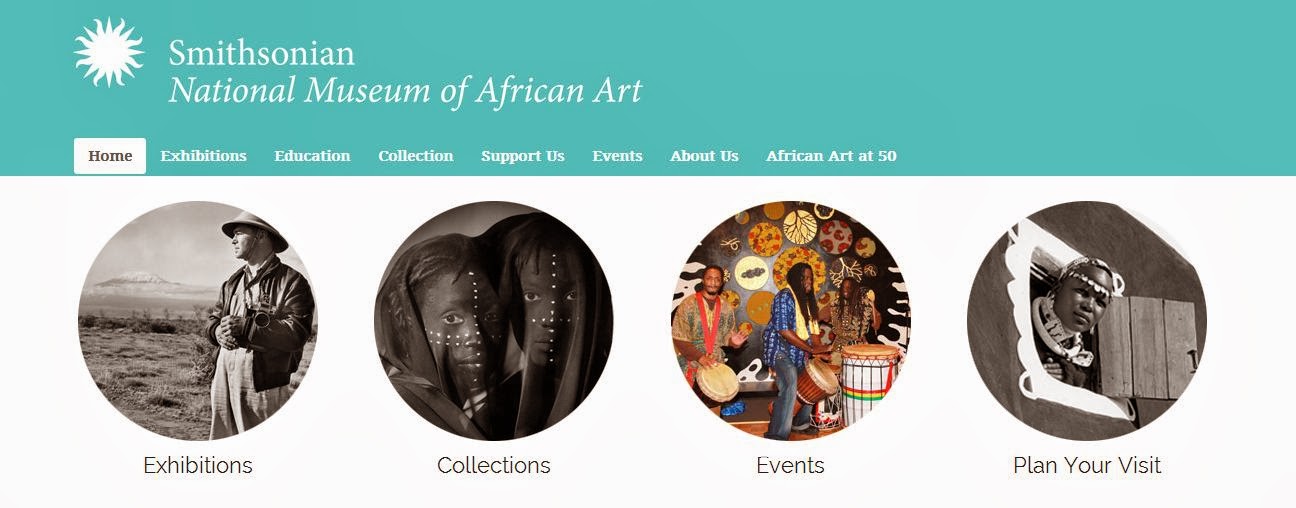Follow the Collections caption link

pos(494,465)
